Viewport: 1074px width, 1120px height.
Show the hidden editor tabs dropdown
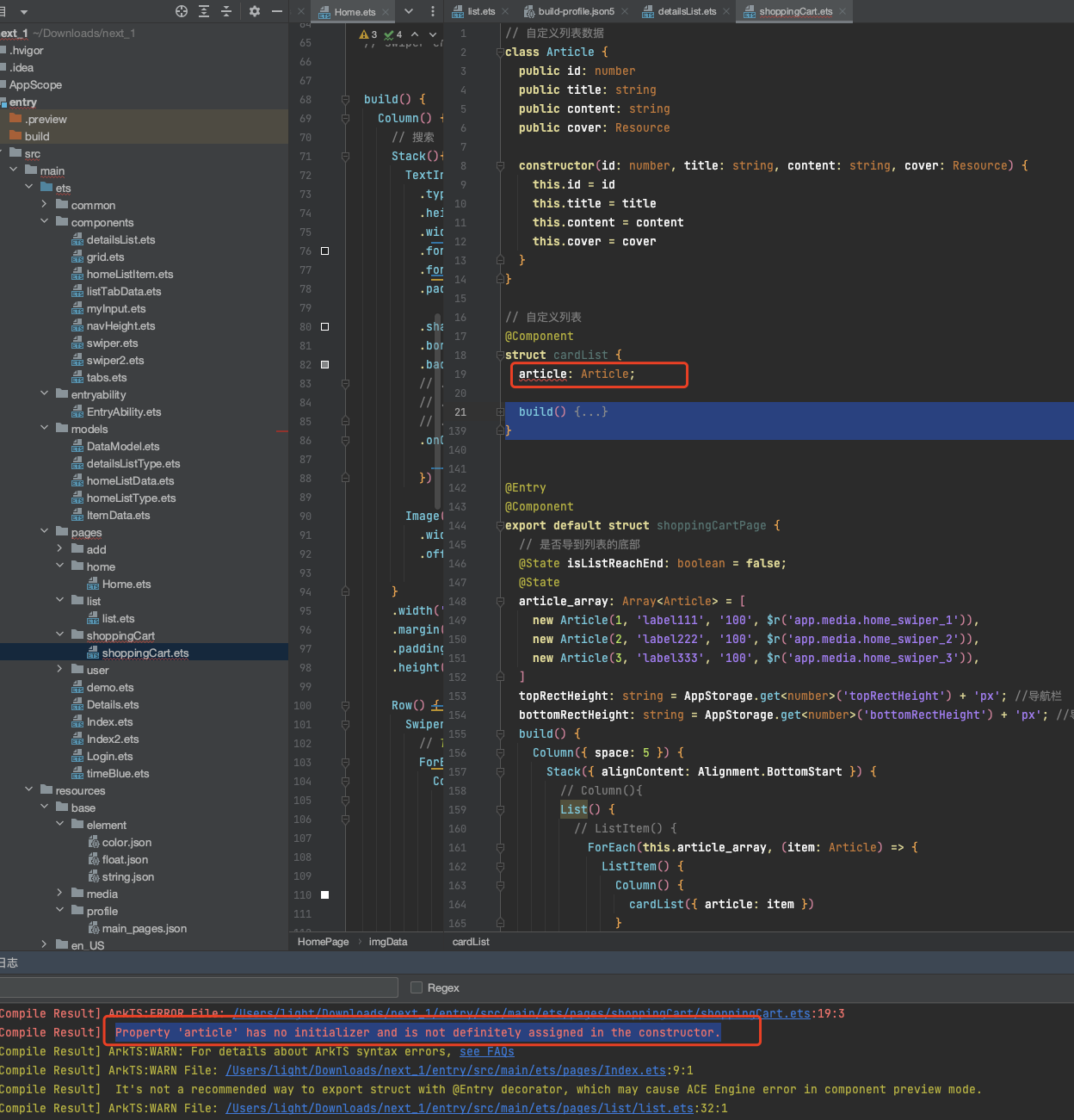409,11
